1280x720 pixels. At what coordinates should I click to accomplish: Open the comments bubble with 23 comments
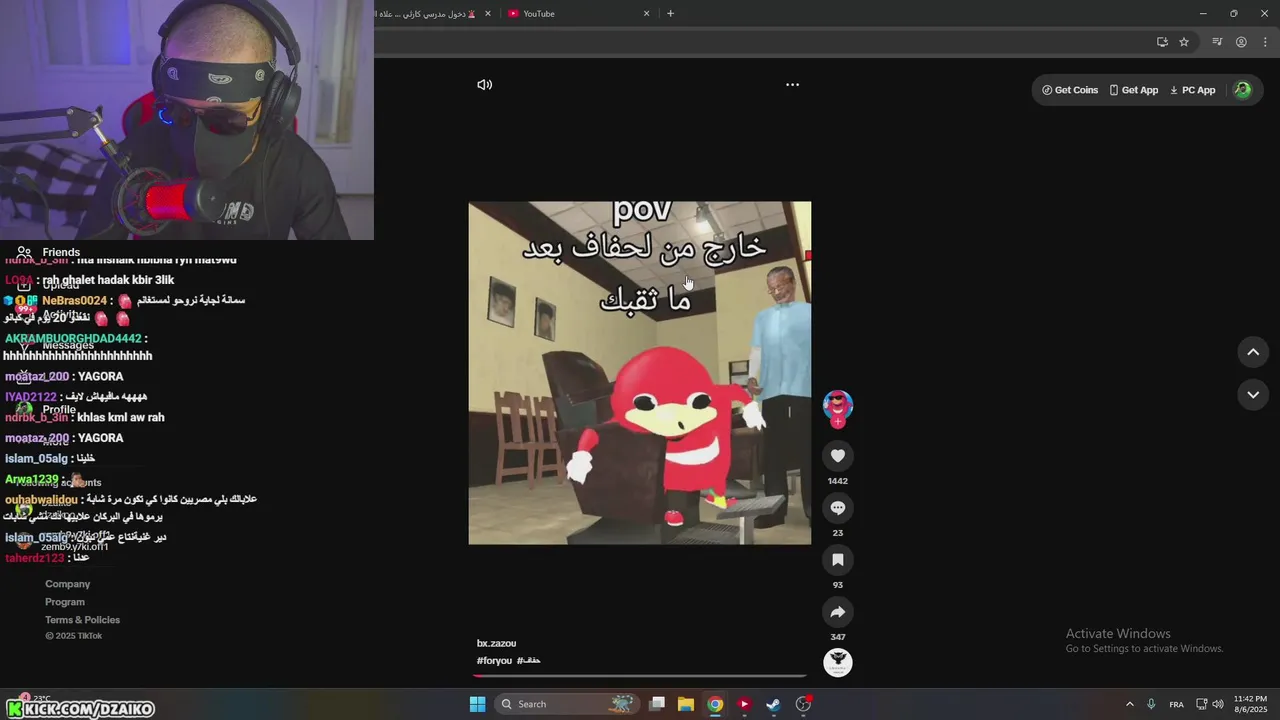tap(838, 508)
